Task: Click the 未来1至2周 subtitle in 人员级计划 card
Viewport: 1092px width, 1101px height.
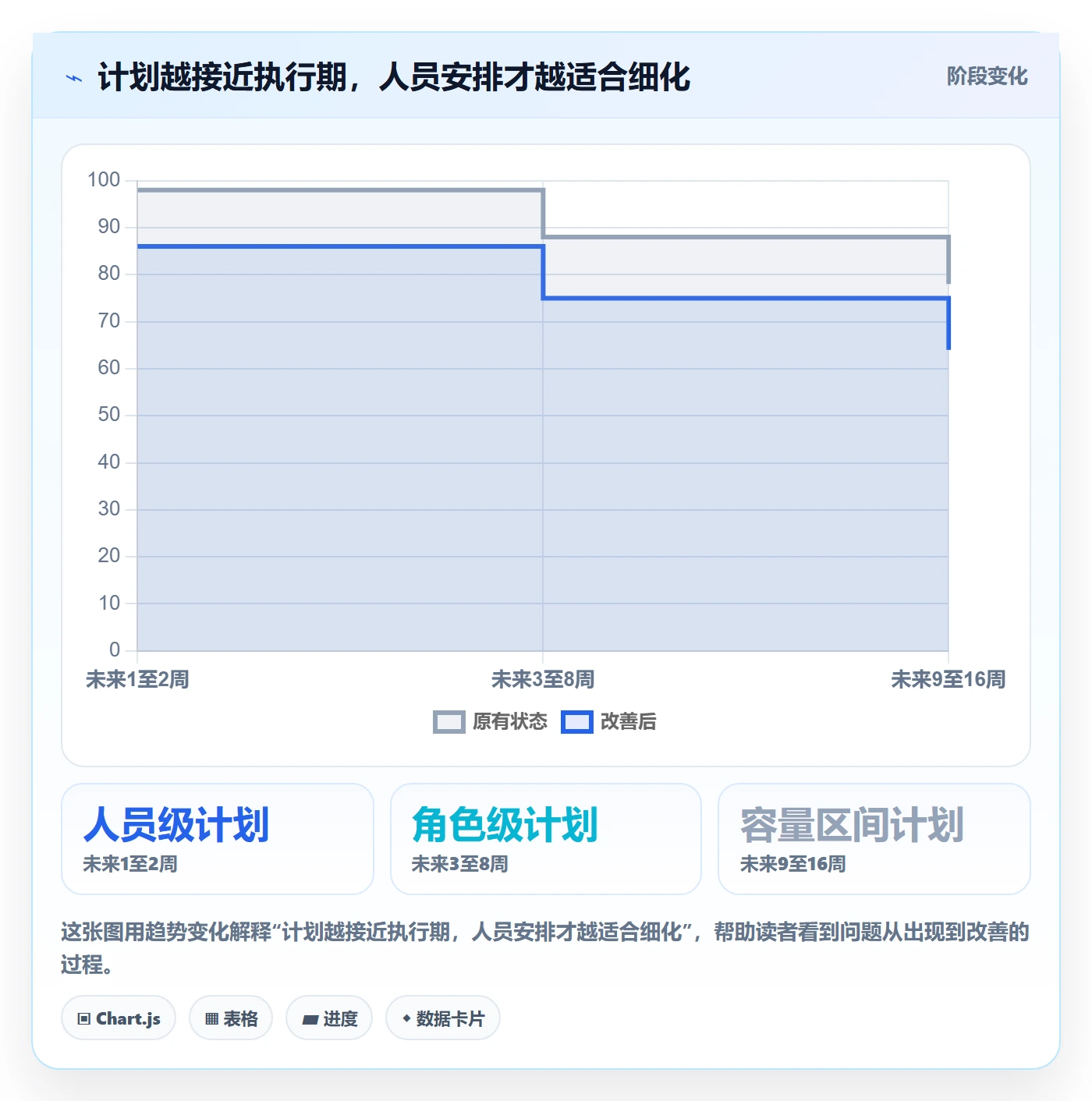Action: coord(130,864)
